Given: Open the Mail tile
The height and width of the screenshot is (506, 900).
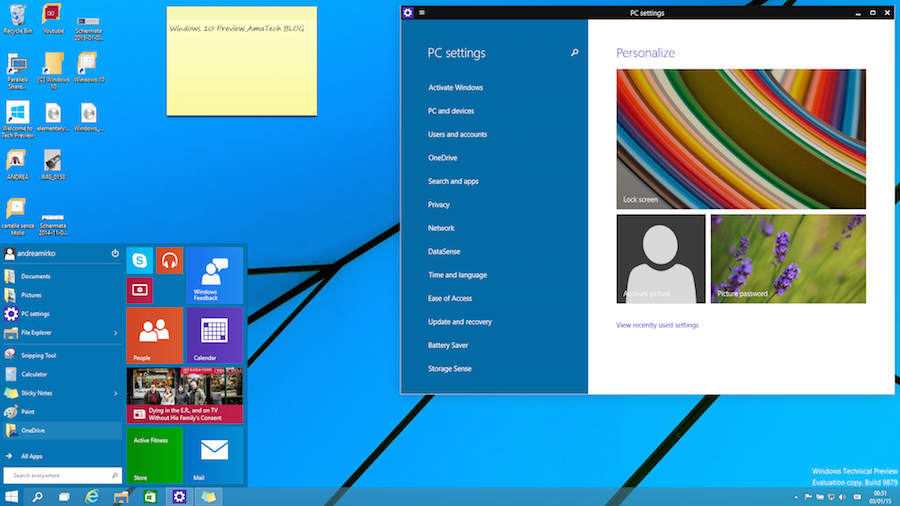Looking at the screenshot, I should (x=214, y=455).
